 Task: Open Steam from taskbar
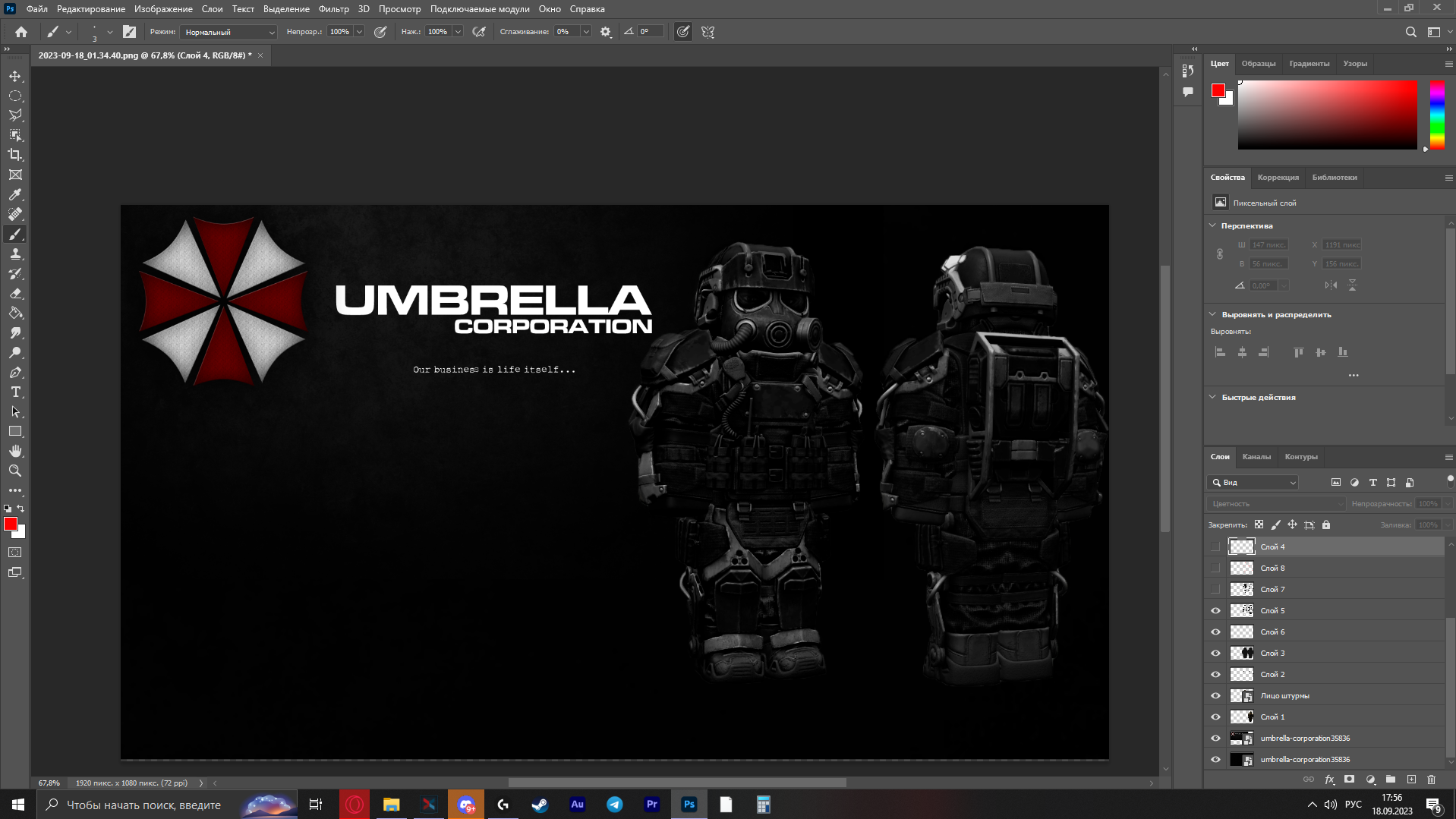(x=540, y=804)
